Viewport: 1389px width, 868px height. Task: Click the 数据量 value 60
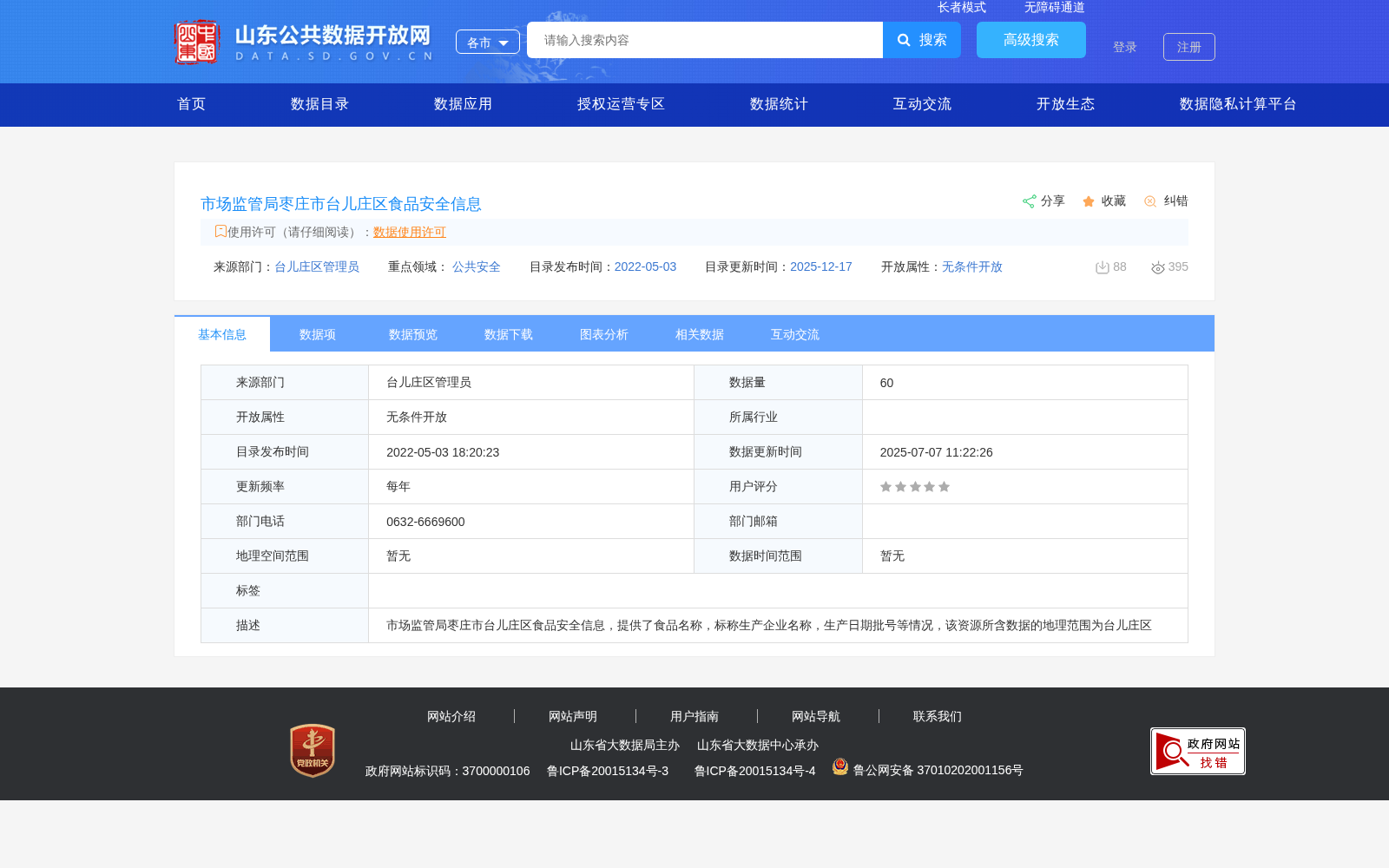click(886, 383)
